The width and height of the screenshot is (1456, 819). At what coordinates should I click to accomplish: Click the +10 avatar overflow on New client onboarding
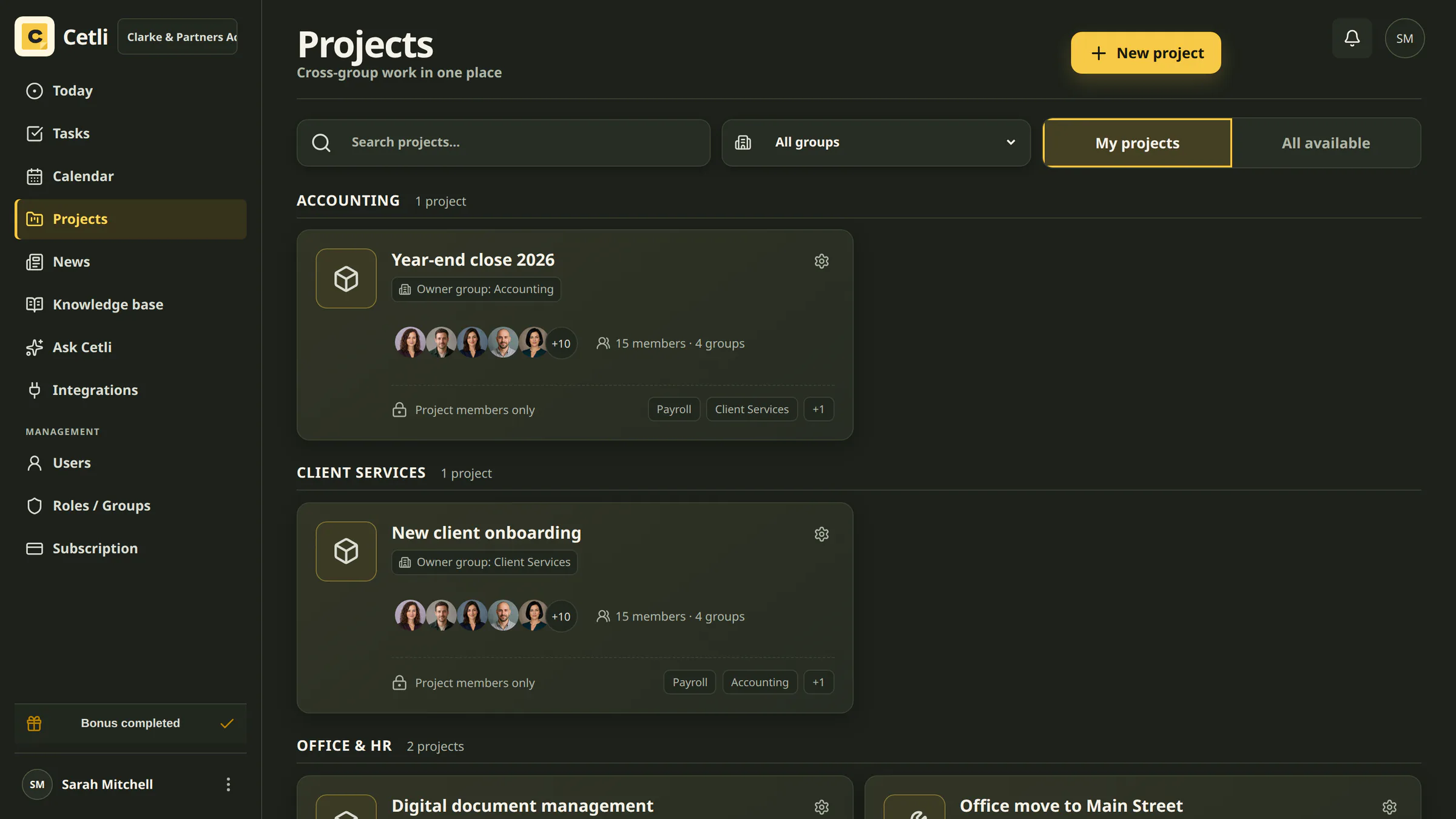[x=561, y=616]
